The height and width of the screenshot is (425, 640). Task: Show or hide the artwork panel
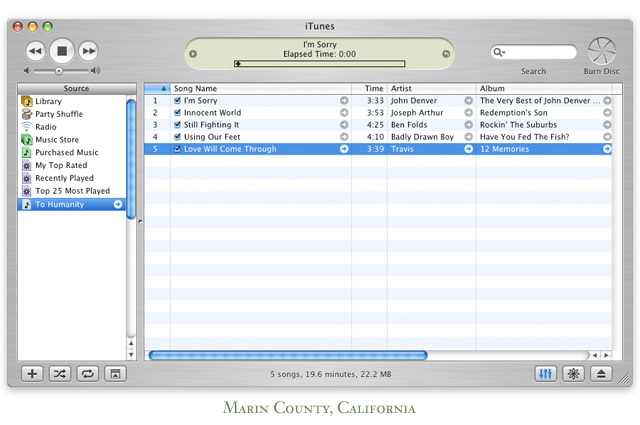coord(115,374)
